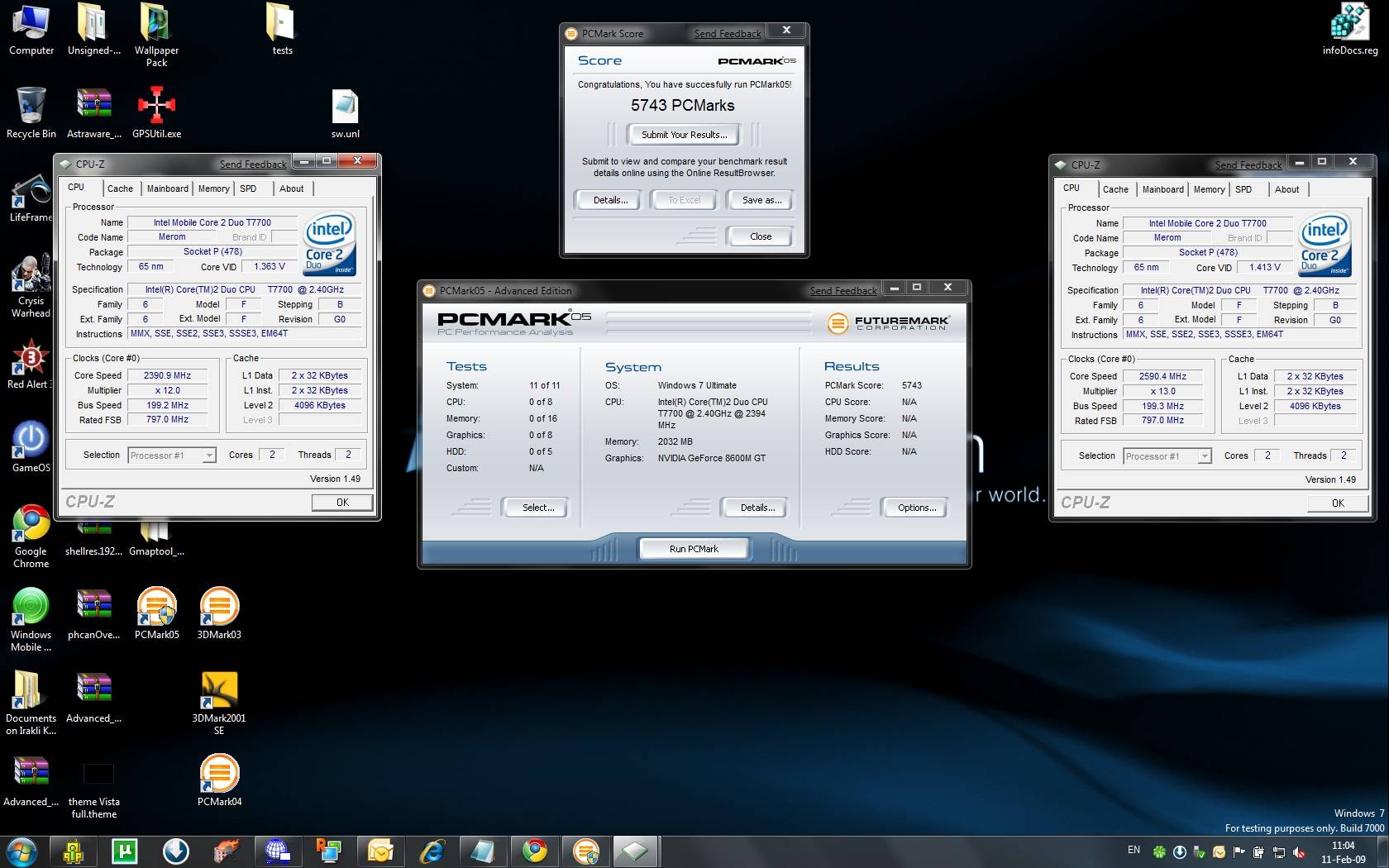This screenshot has height=868, width=1389.
Task: Expand Processor #1 selection in left CPU-Z
Action: (173, 455)
